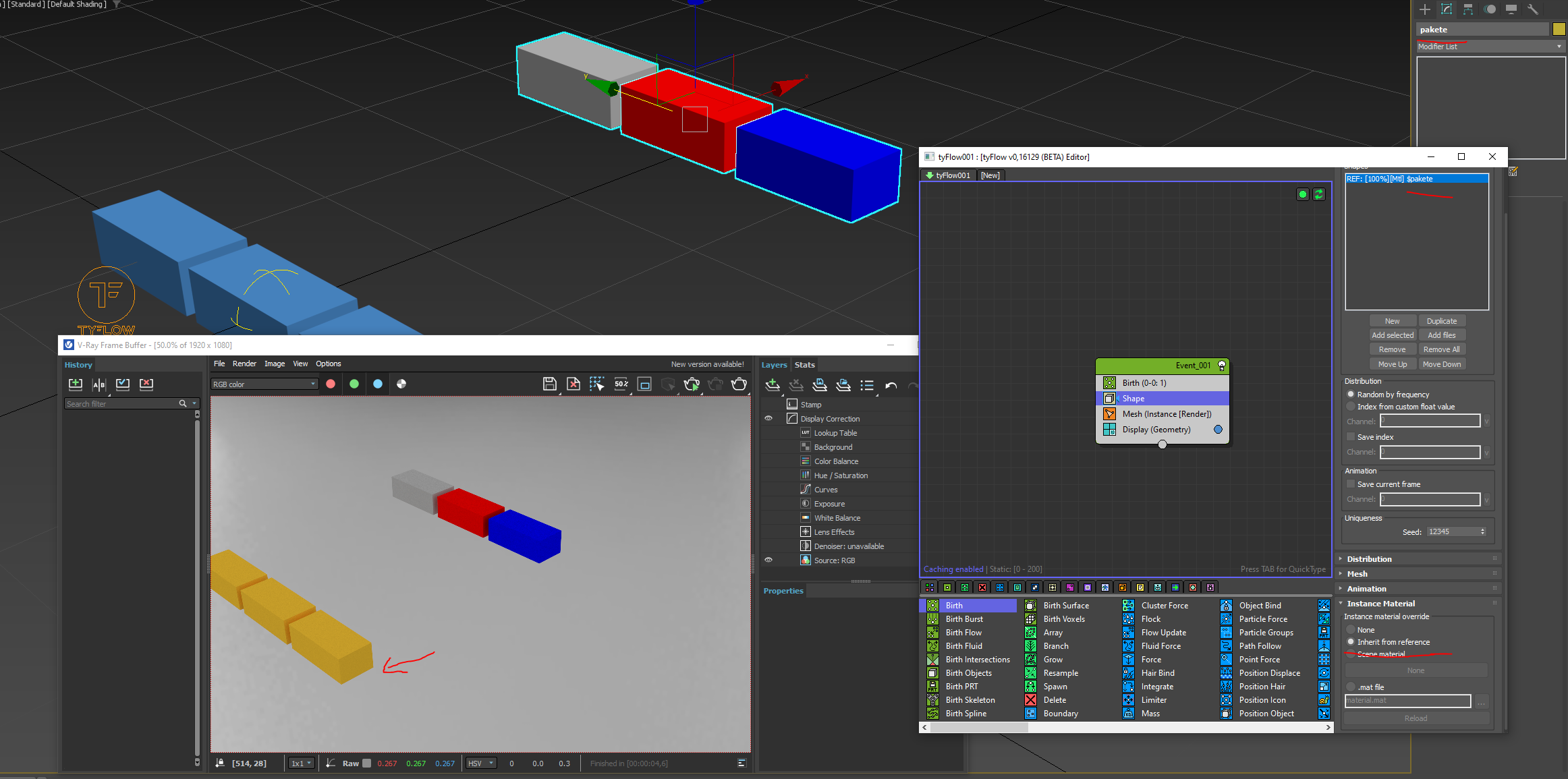This screenshot has height=779, width=1568.
Task: Click the Add selected button
Action: point(1392,335)
